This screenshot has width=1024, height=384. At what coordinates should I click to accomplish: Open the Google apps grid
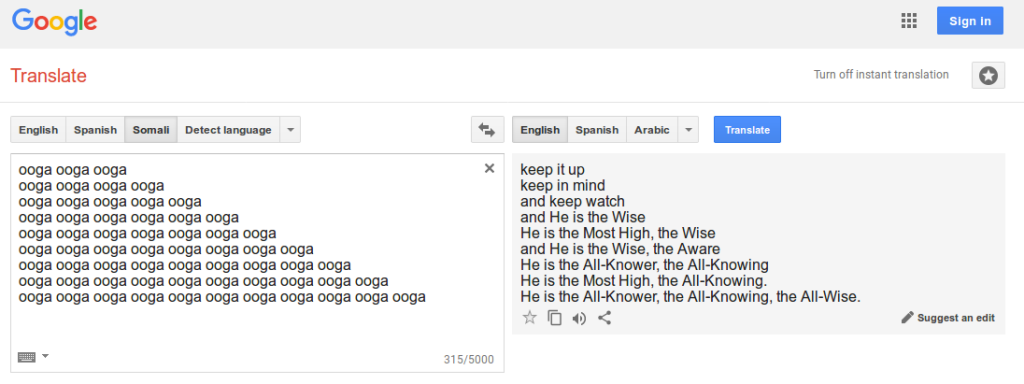coord(908,21)
